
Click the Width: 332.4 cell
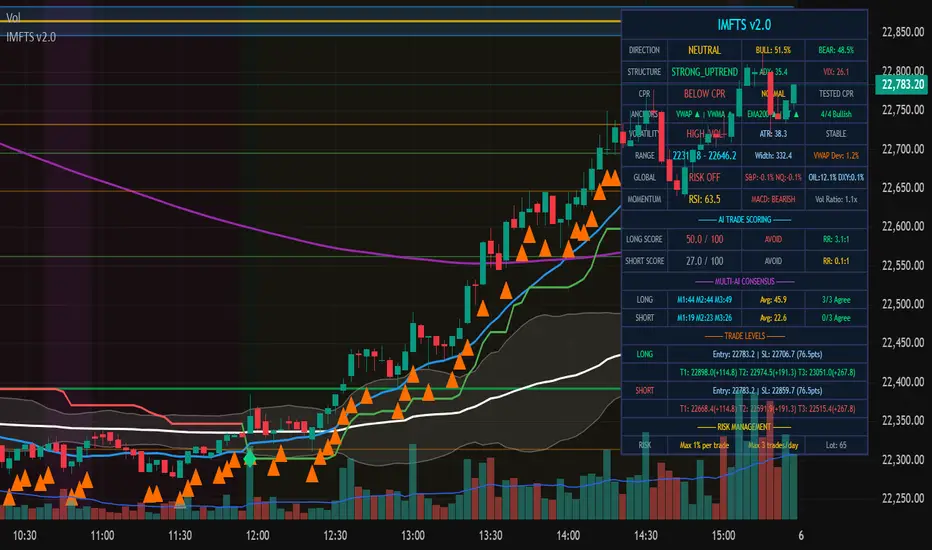tap(773, 156)
